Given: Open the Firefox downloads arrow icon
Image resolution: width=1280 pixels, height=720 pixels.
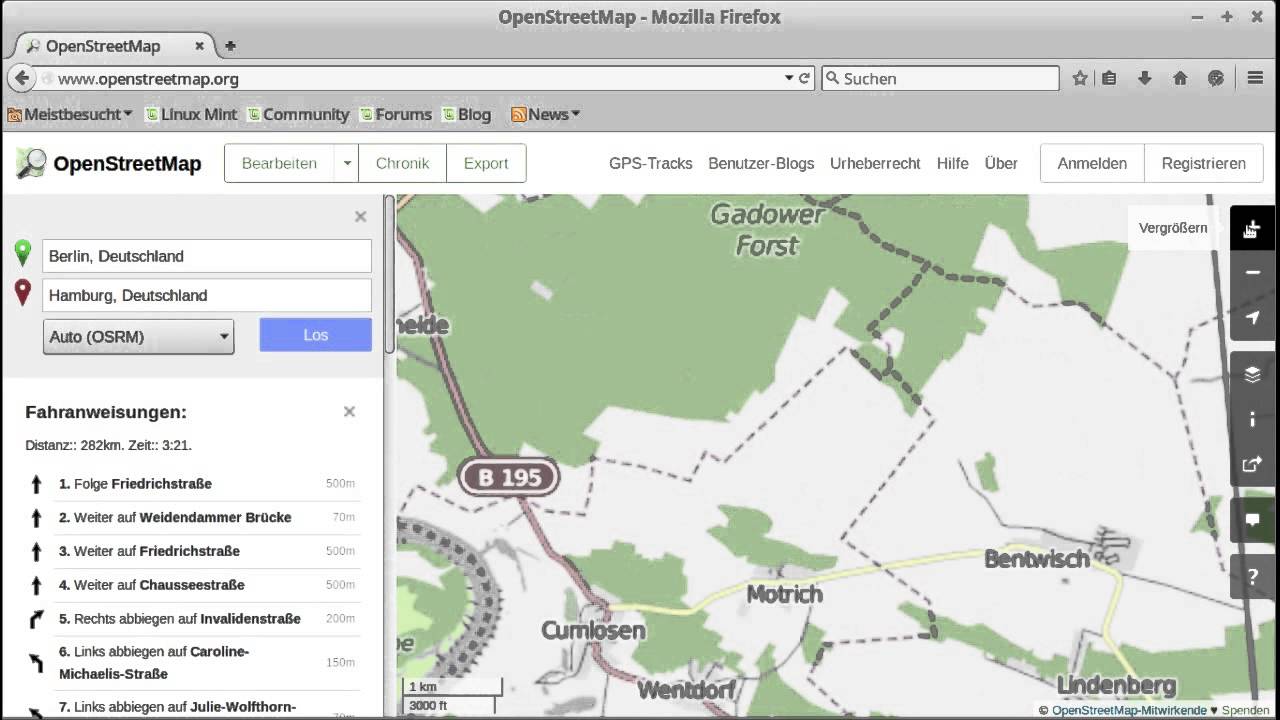Looking at the screenshot, I should tap(1145, 78).
